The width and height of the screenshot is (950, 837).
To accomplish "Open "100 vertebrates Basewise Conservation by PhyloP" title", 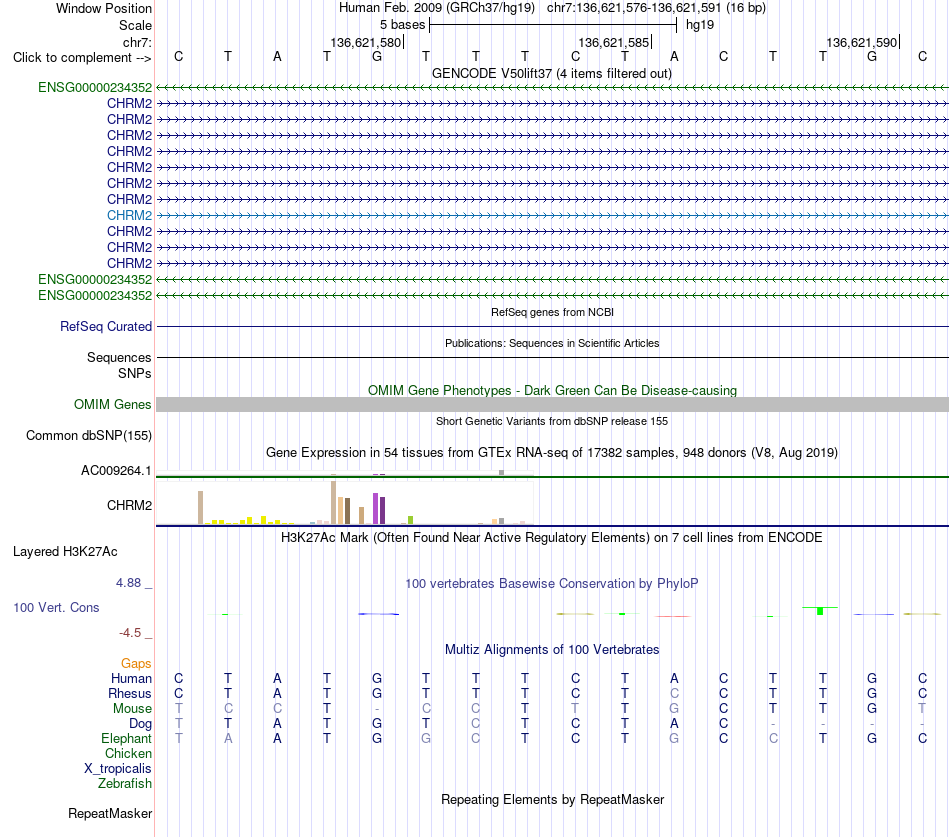I will point(552,584).
